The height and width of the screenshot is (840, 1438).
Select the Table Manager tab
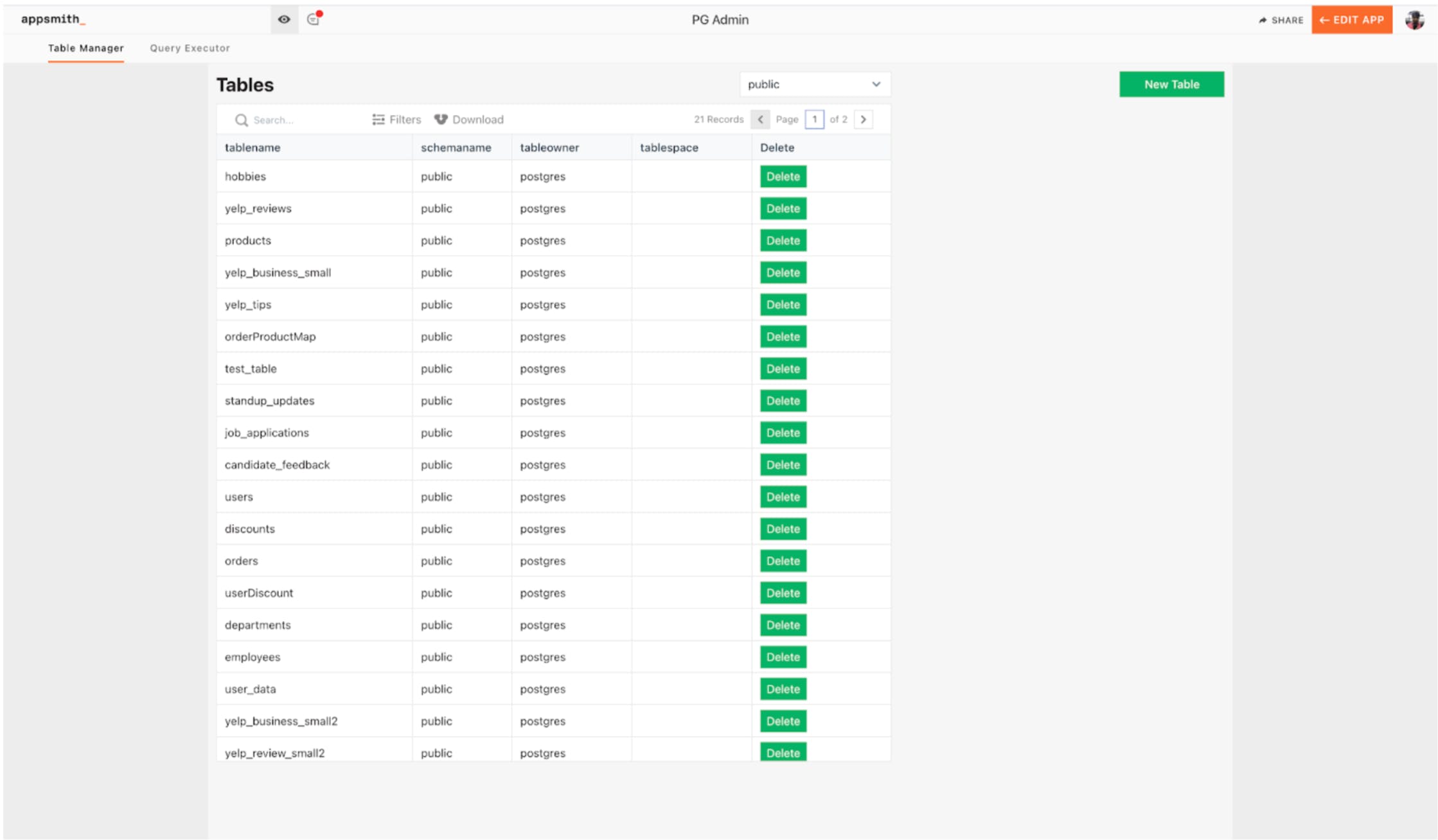(x=86, y=48)
